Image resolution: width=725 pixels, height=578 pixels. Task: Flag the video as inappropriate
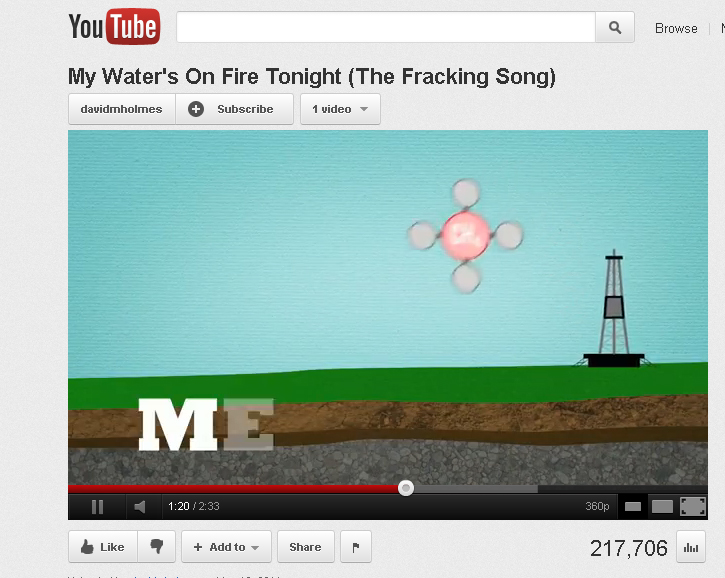pyautogui.click(x=356, y=547)
